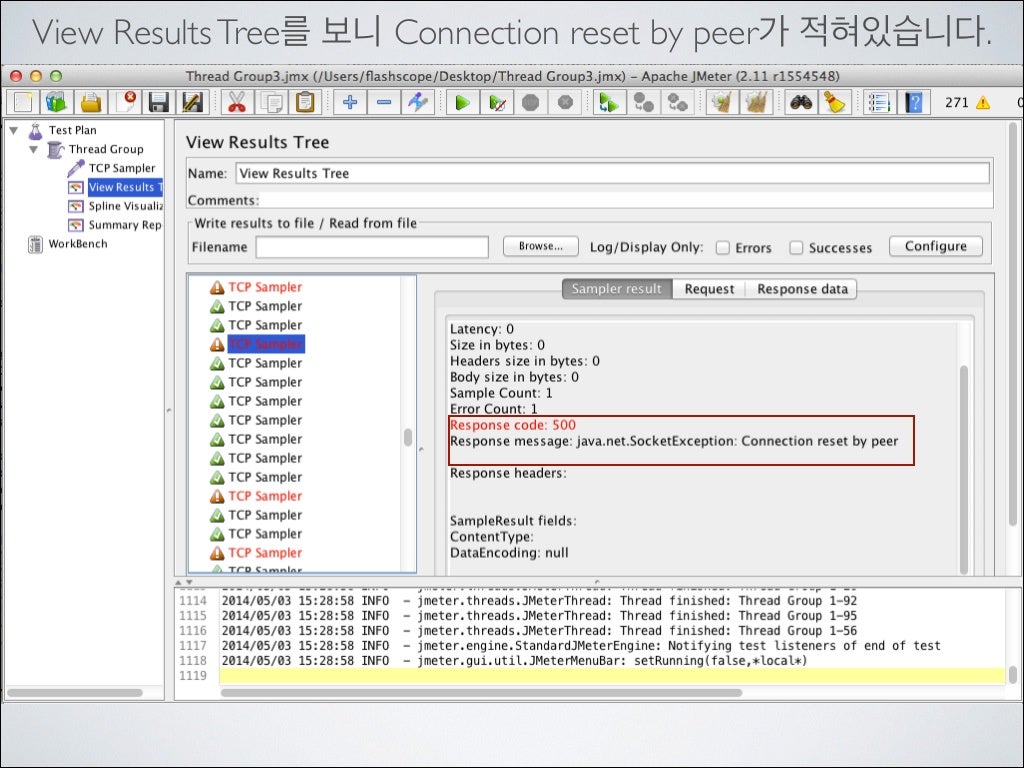The image size is (1024, 768).
Task: Shut down all remote engines
Action: click(677, 103)
